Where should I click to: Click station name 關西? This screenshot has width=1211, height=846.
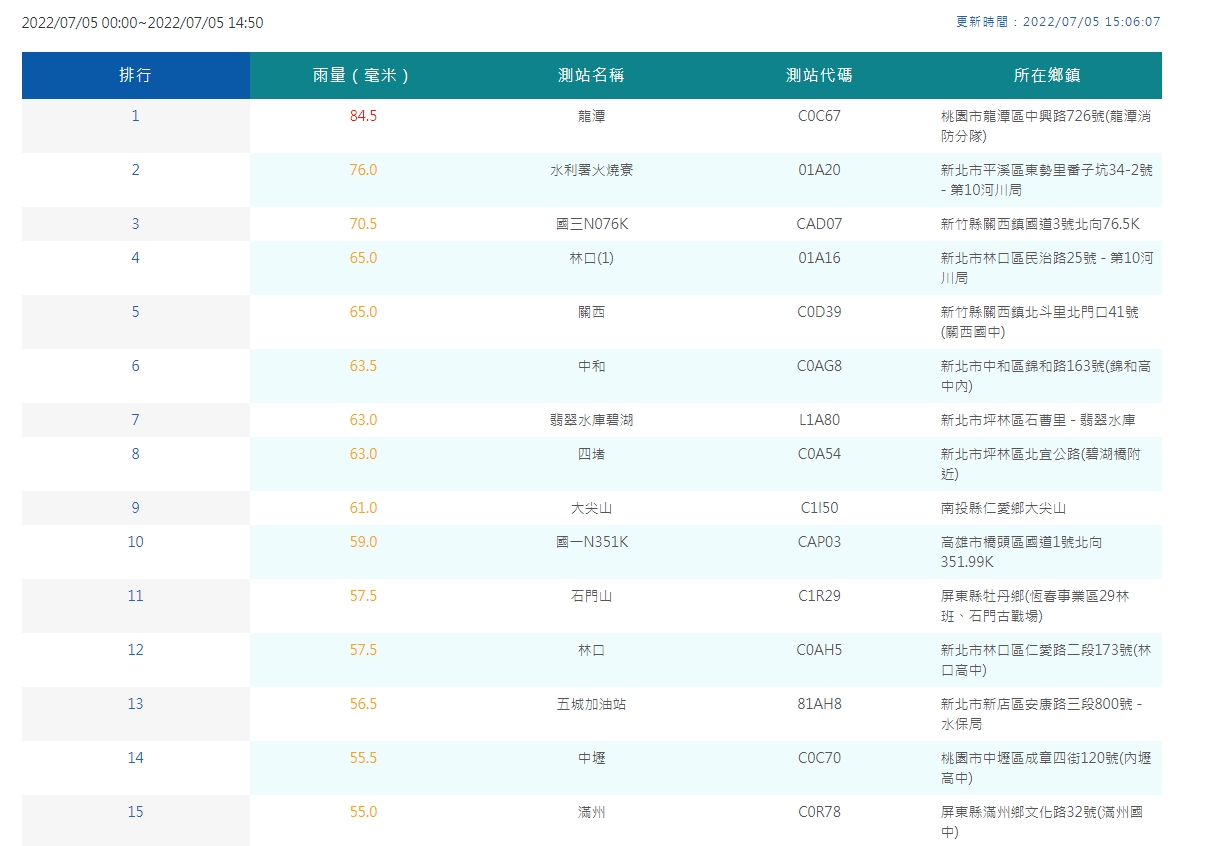591,312
